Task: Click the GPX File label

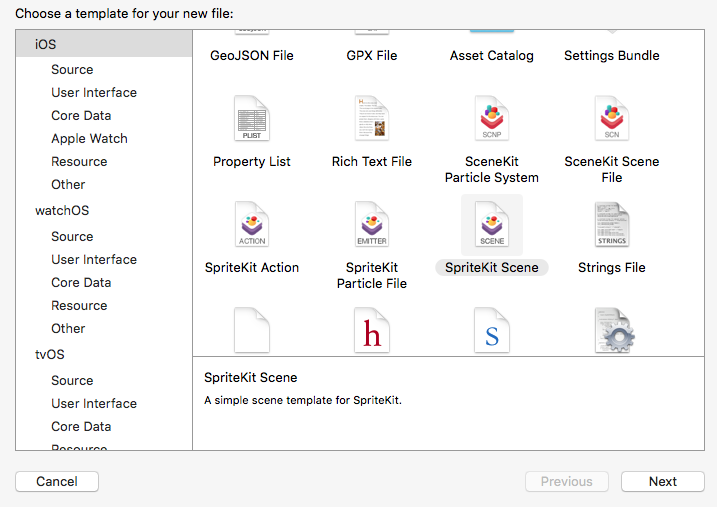Action: click(372, 55)
